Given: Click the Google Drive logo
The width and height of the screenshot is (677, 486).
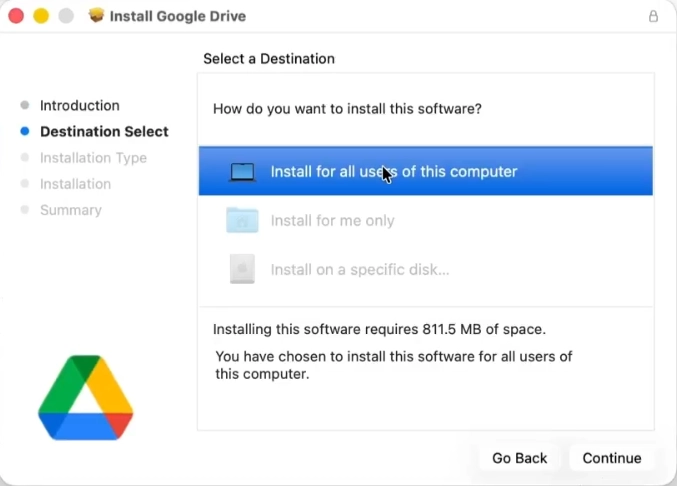Looking at the screenshot, I should [85, 398].
